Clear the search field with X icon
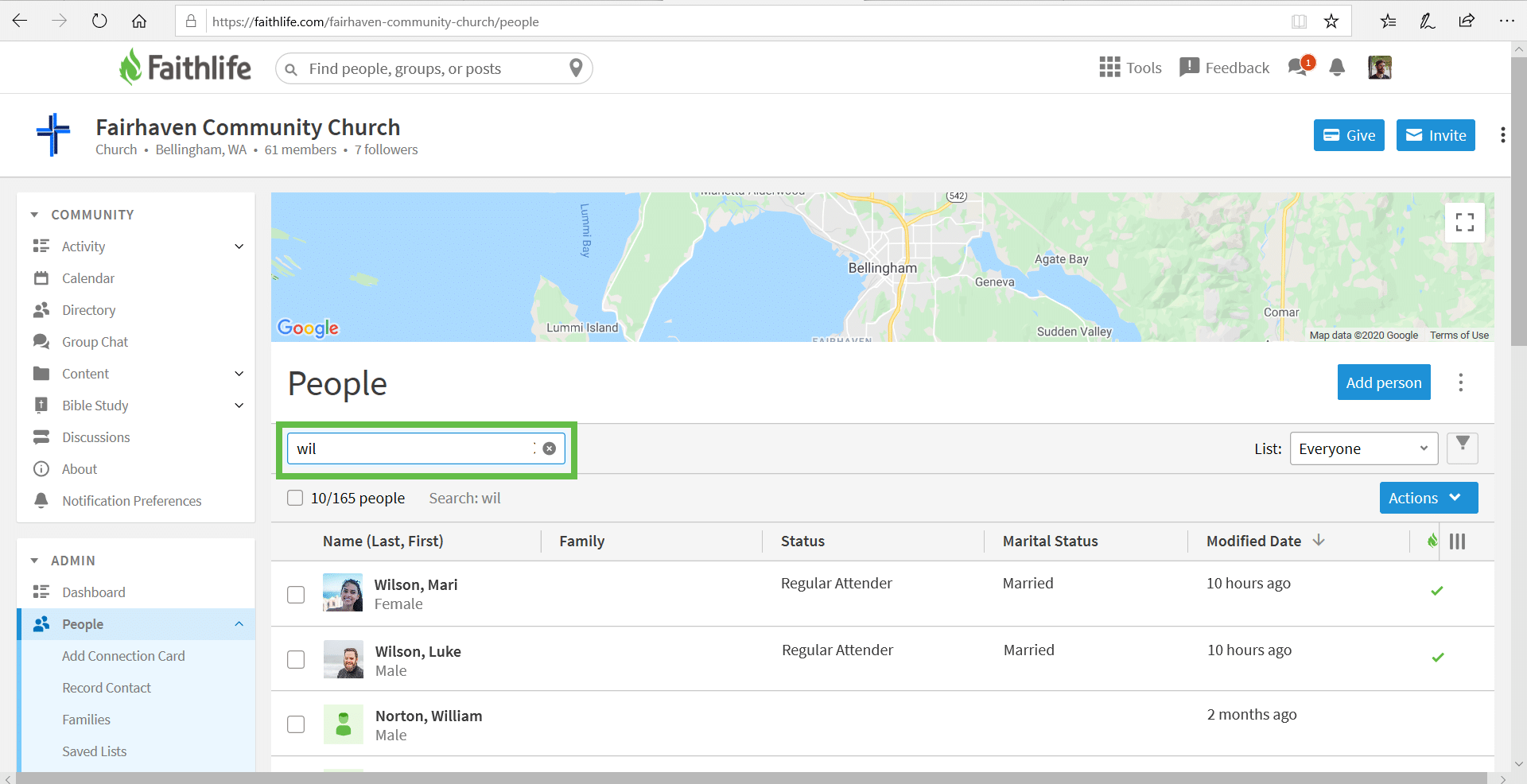Image resolution: width=1527 pixels, height=784 pixels. [549, 448]
